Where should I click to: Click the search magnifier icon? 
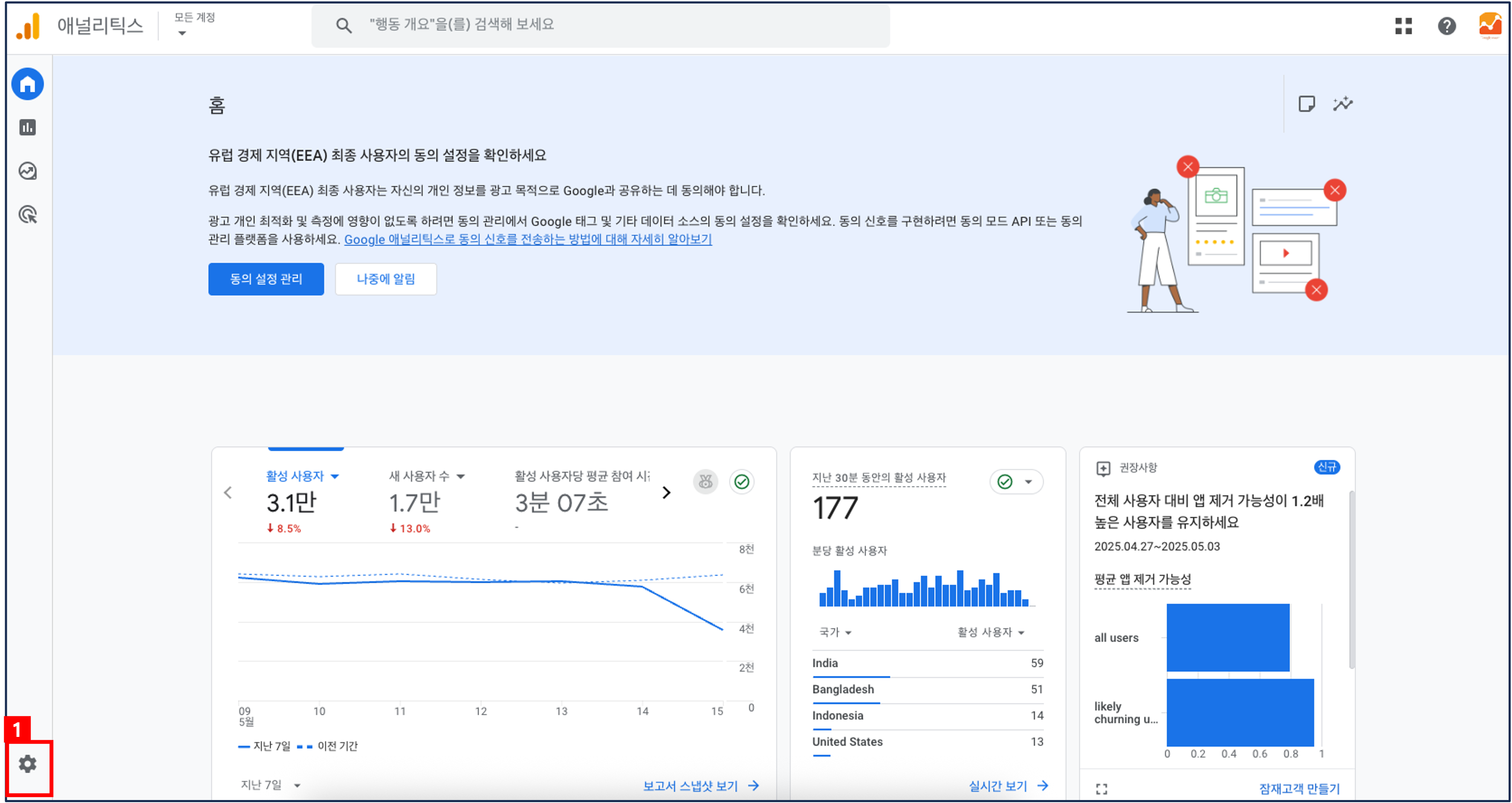tap(344, 25)
